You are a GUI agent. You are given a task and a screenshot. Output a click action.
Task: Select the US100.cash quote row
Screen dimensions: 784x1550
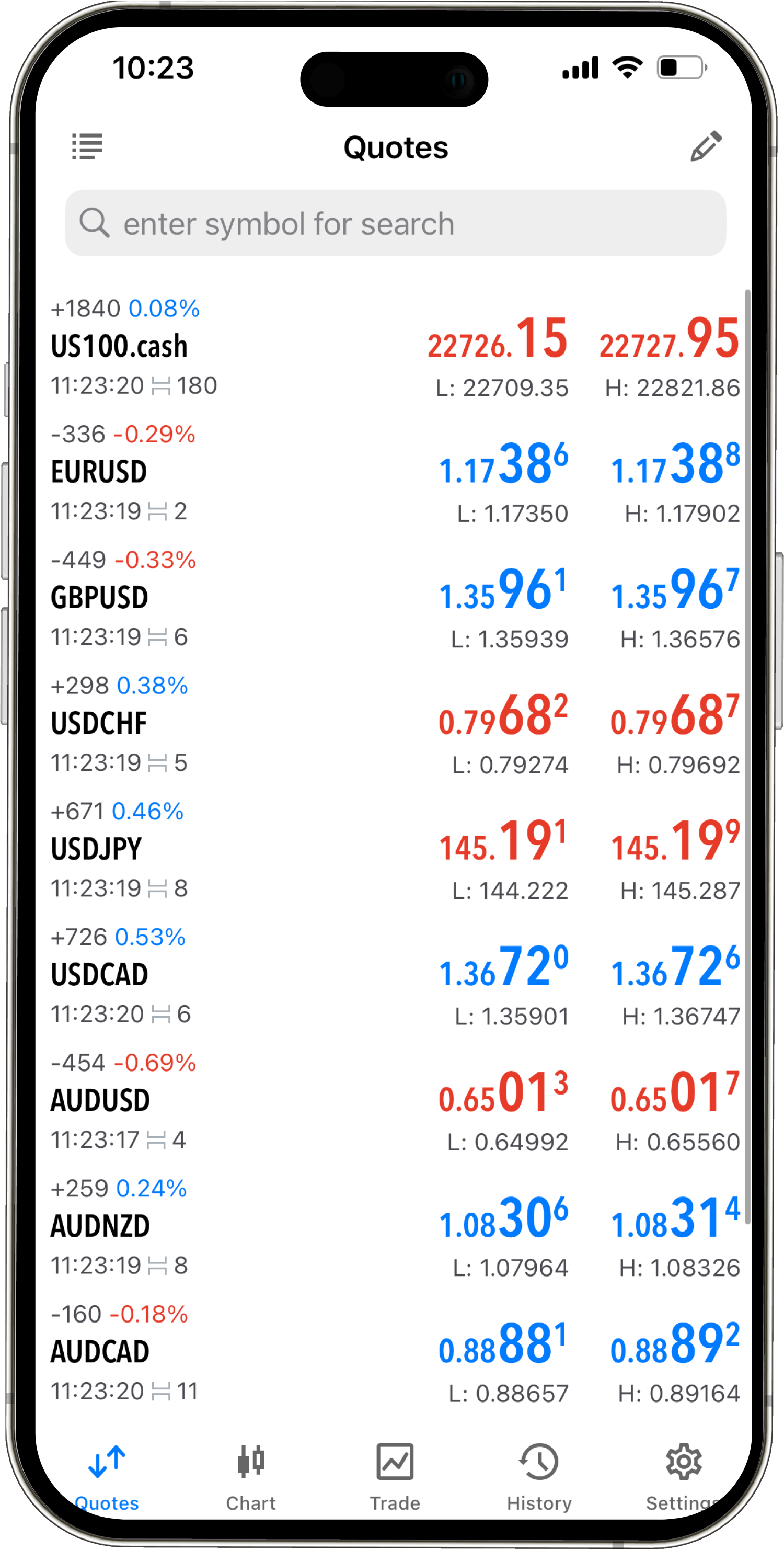pos(240,347)
